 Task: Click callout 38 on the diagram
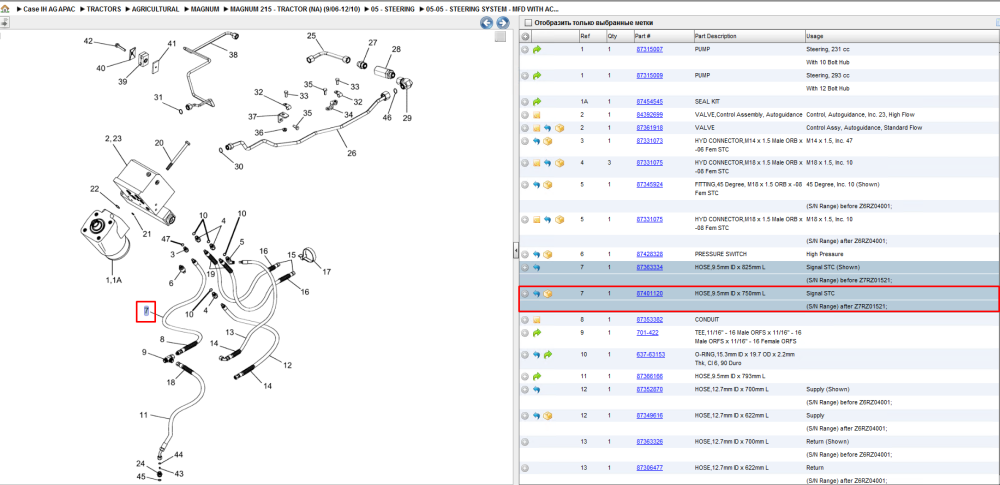(x=233, y=55)
